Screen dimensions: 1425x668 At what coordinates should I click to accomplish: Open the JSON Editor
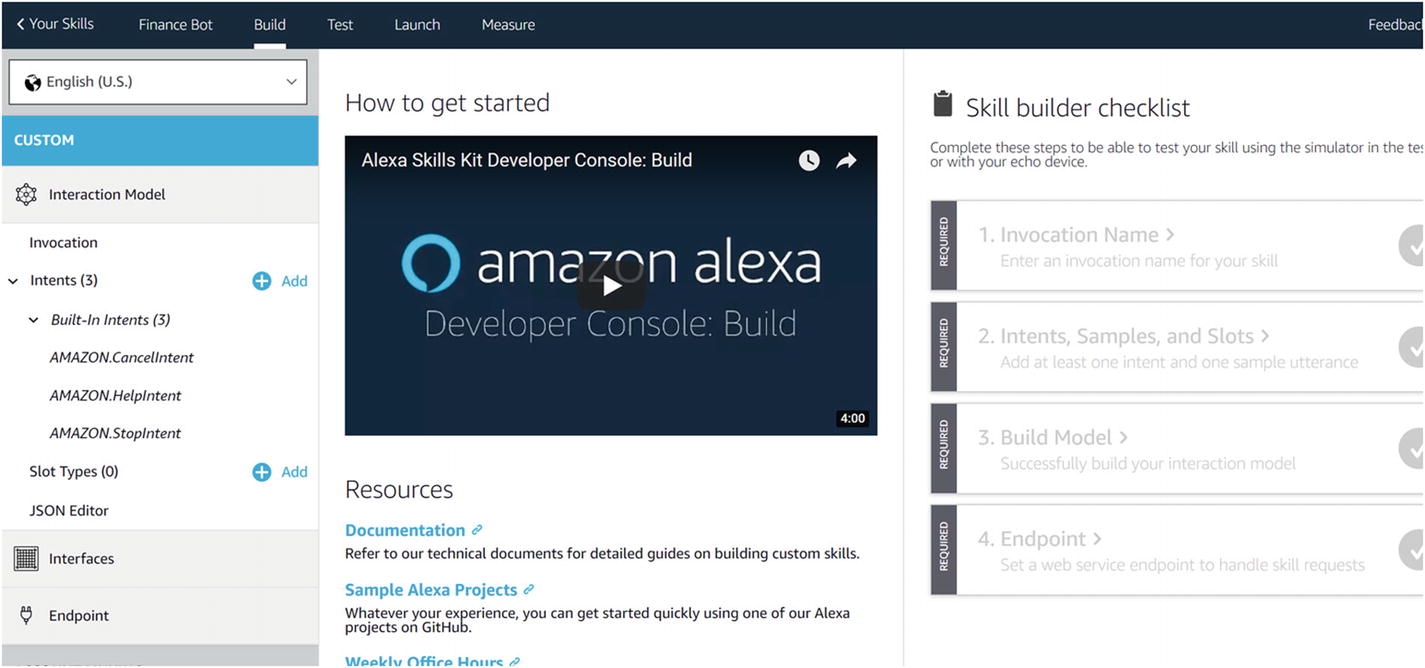[x=69, y=510]
